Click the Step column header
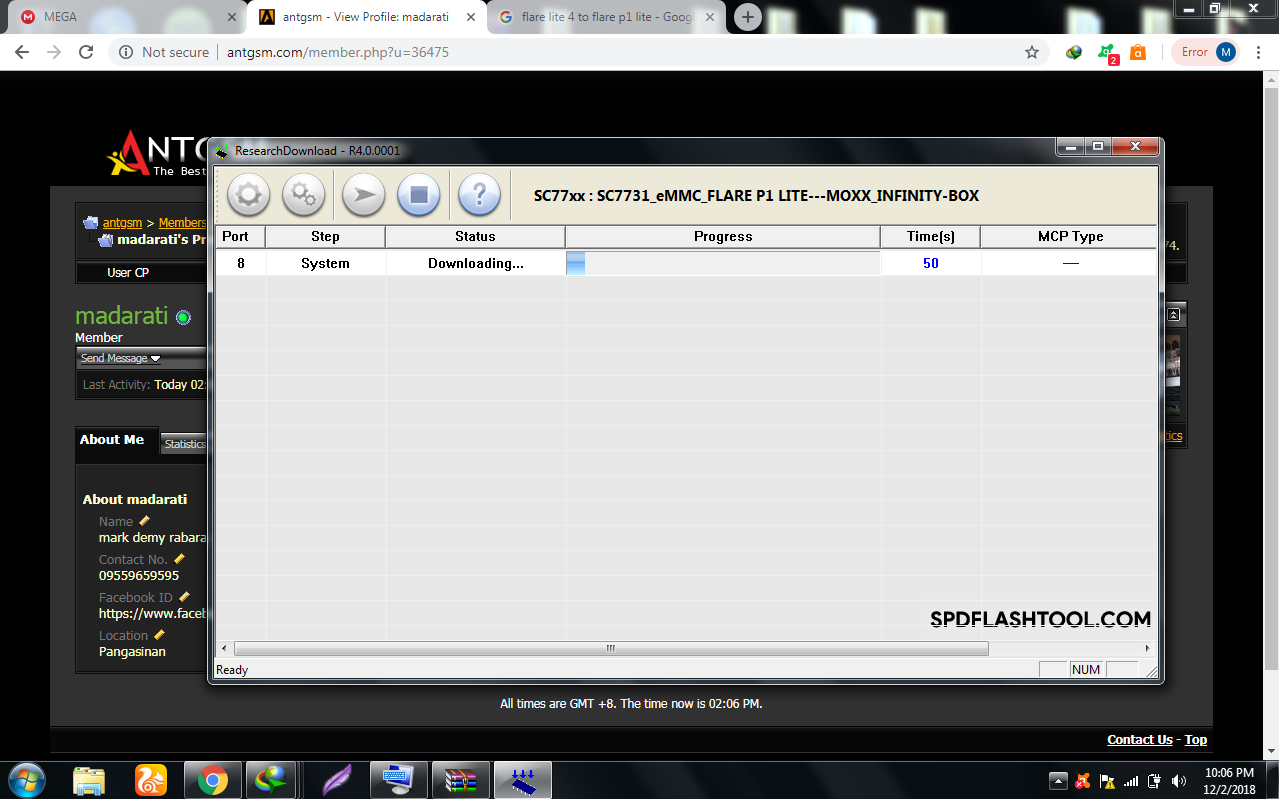 pos(325,237)
